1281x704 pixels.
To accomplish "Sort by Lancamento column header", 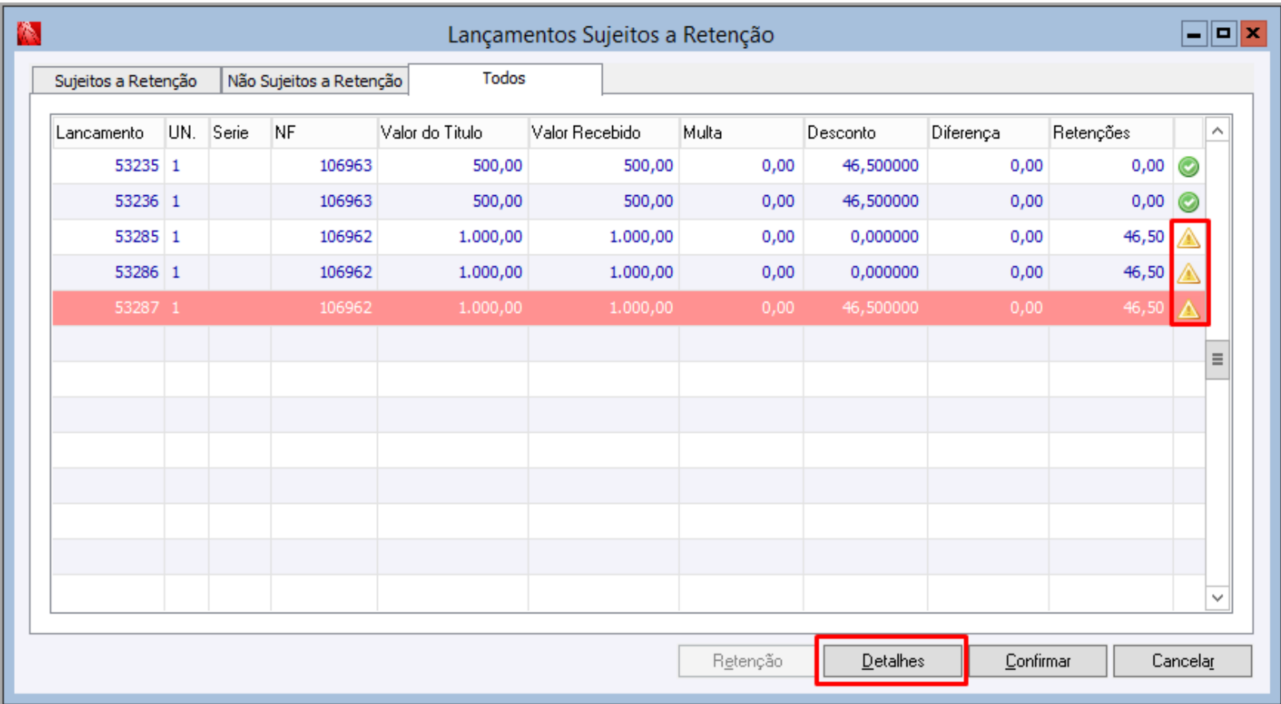I will tap(100, 133).
